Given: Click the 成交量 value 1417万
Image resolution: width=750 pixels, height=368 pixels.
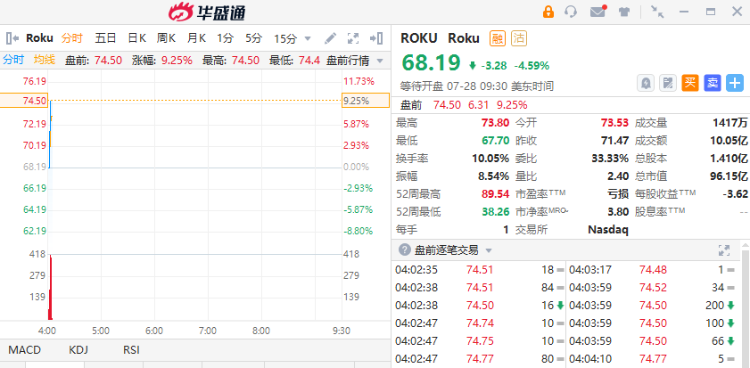Looking at the screenshot, I should (729, 123).
